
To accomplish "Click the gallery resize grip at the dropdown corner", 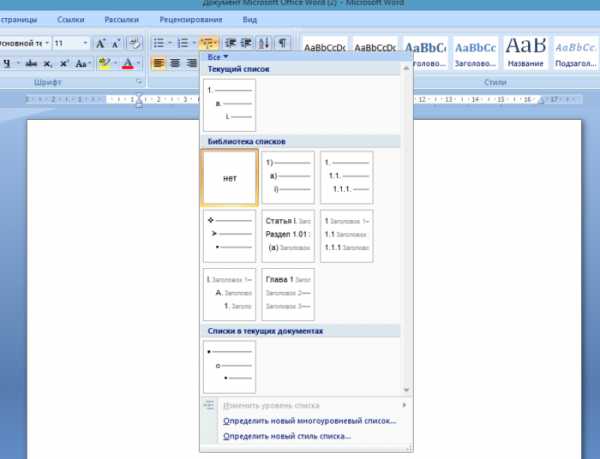I will (409, 448).
